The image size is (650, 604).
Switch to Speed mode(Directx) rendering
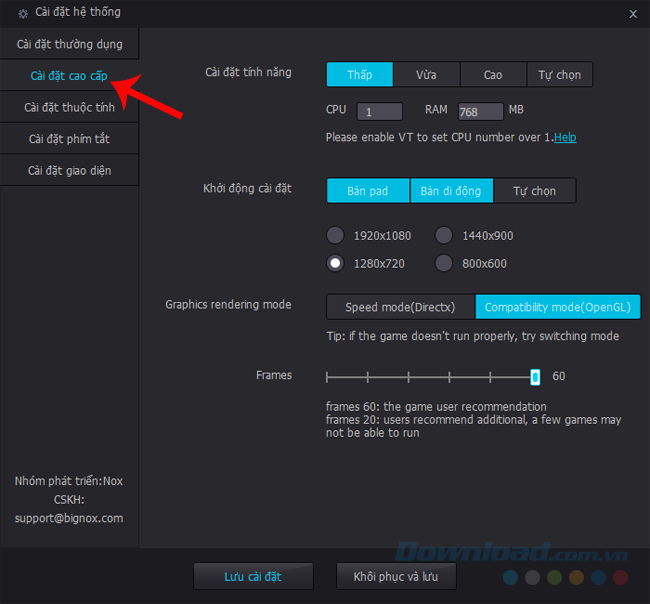coord(400,307)
